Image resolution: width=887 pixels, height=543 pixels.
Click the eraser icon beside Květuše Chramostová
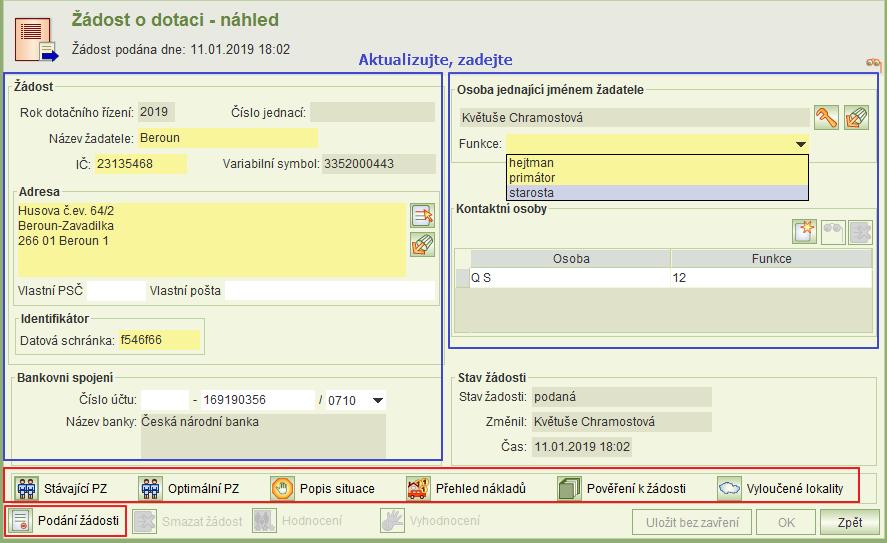[x=856, y=118]
